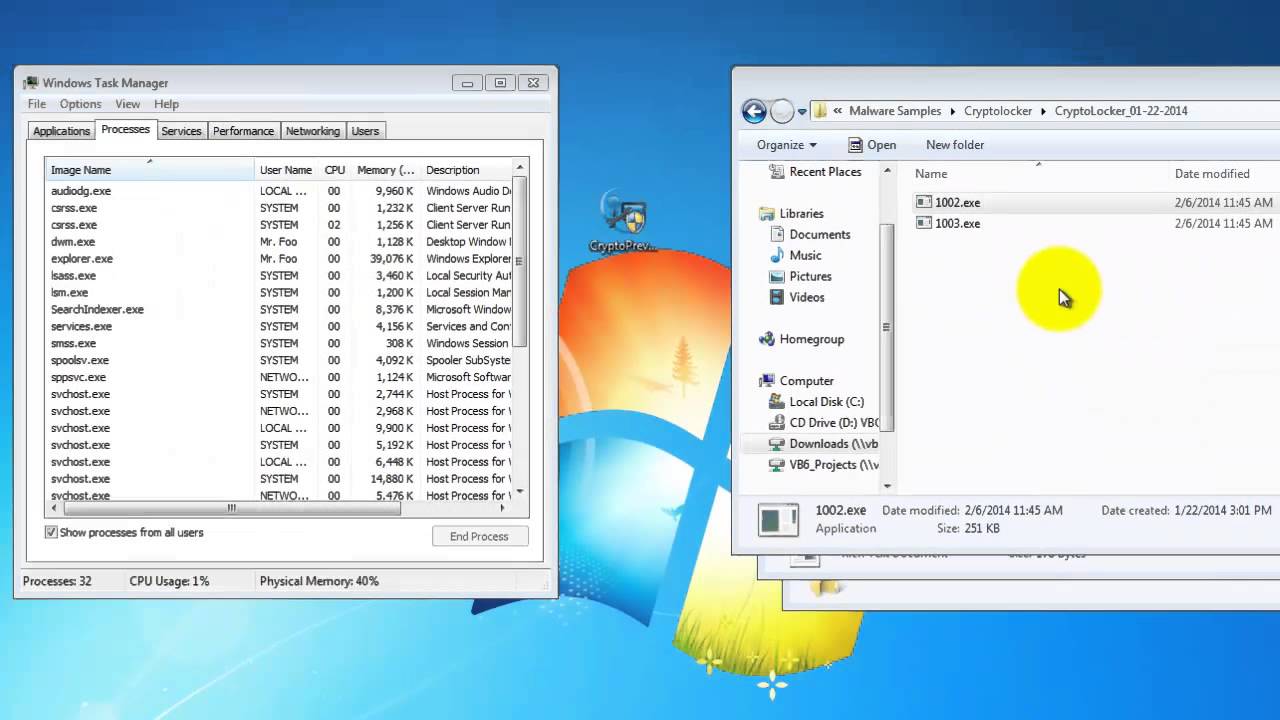Select the Libraries icon in the sidebar
This screenshot has height=720, width=1280.
pos(767,213)
